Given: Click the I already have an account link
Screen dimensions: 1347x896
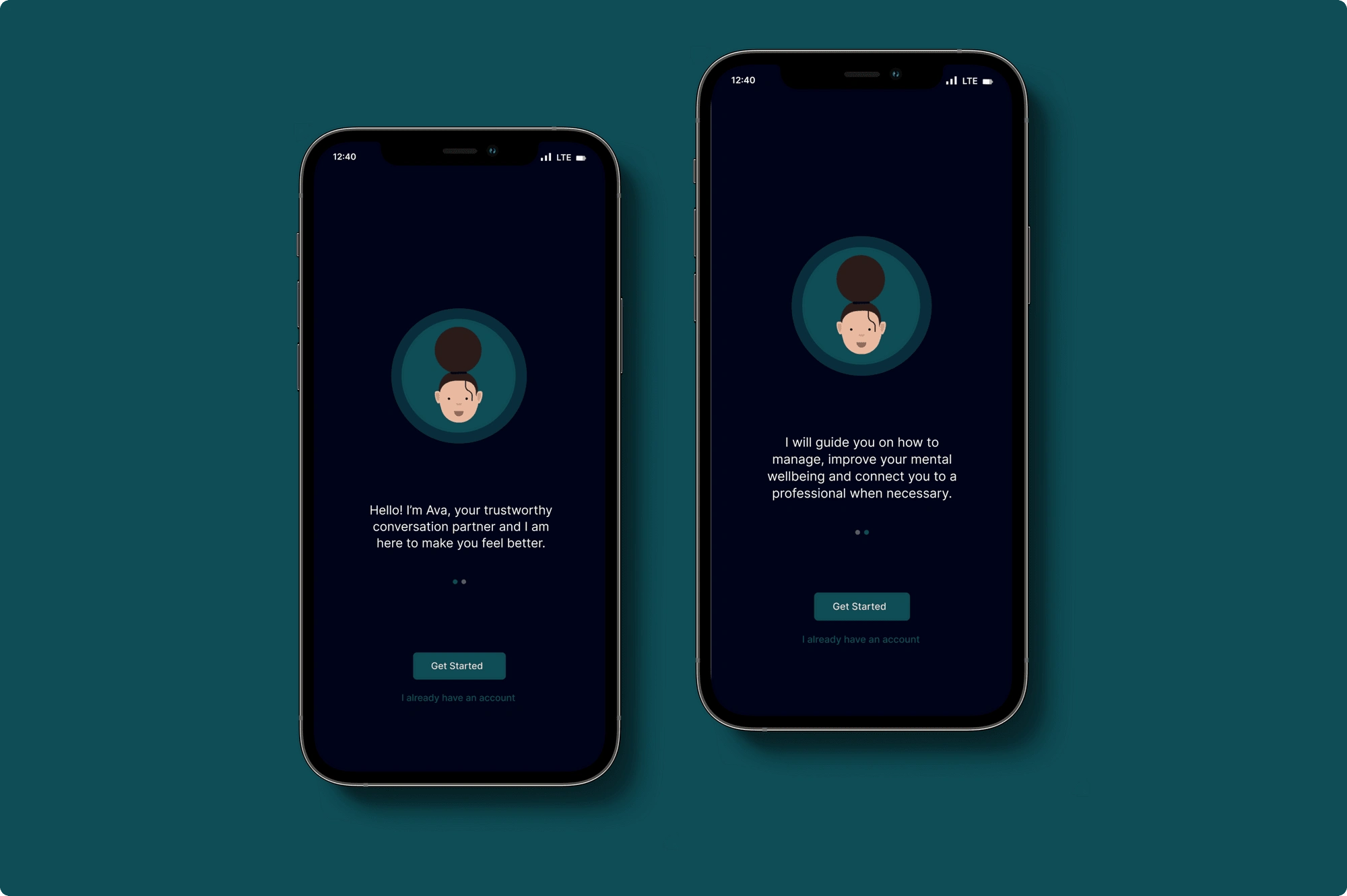Looking at the screenshot, I should (x=458, y=697).
